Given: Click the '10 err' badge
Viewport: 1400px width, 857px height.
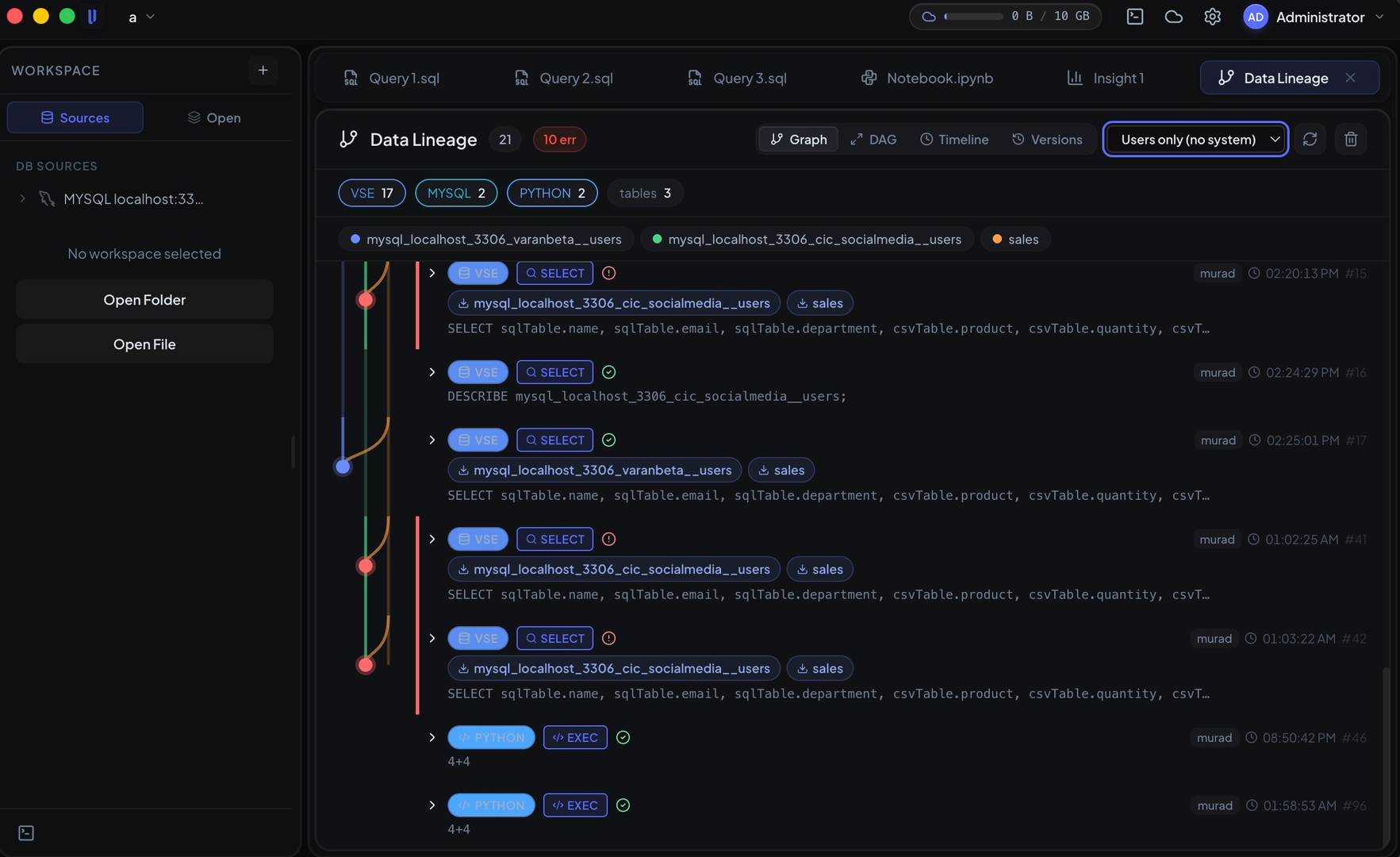Looking at the screenshot, I should [x=559, y=139].
